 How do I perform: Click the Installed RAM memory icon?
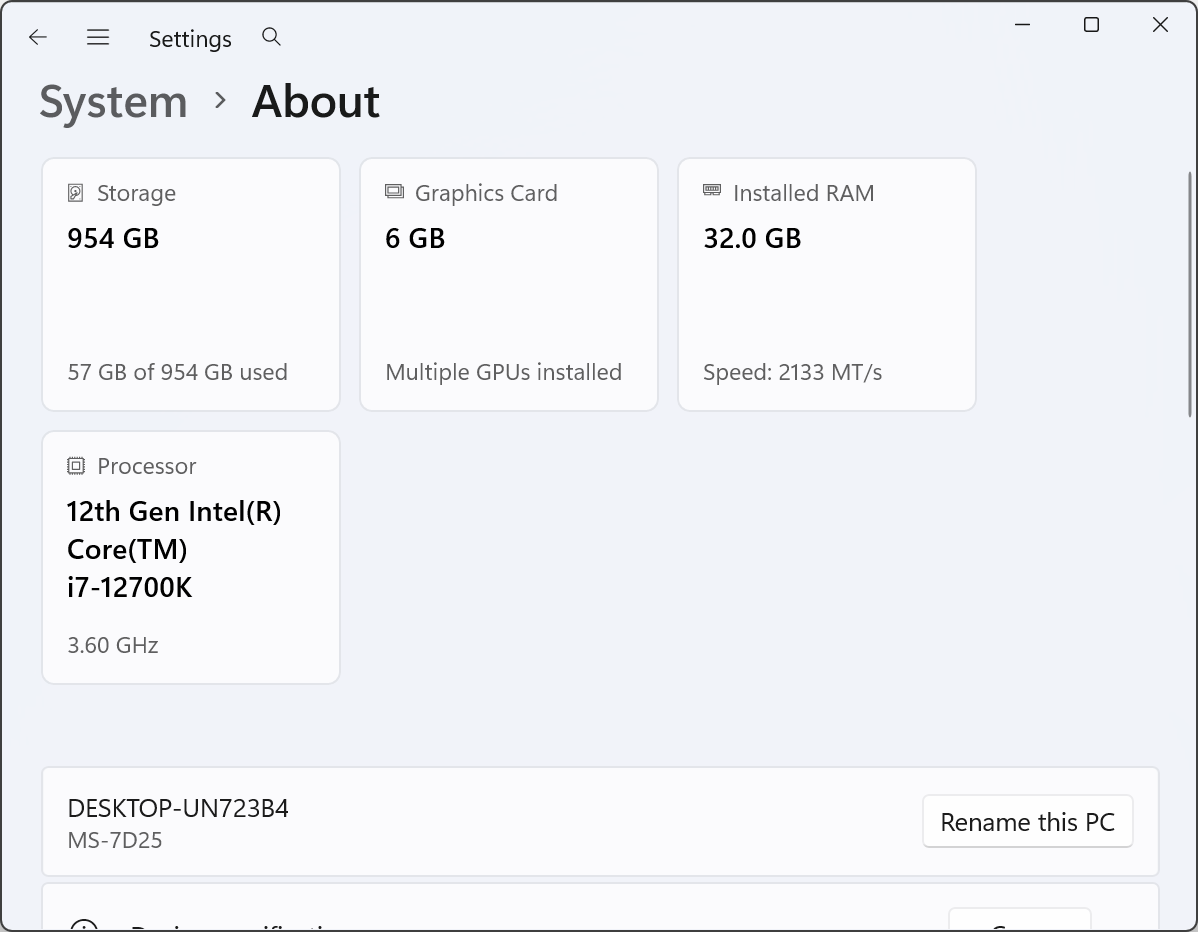(712, 190)
